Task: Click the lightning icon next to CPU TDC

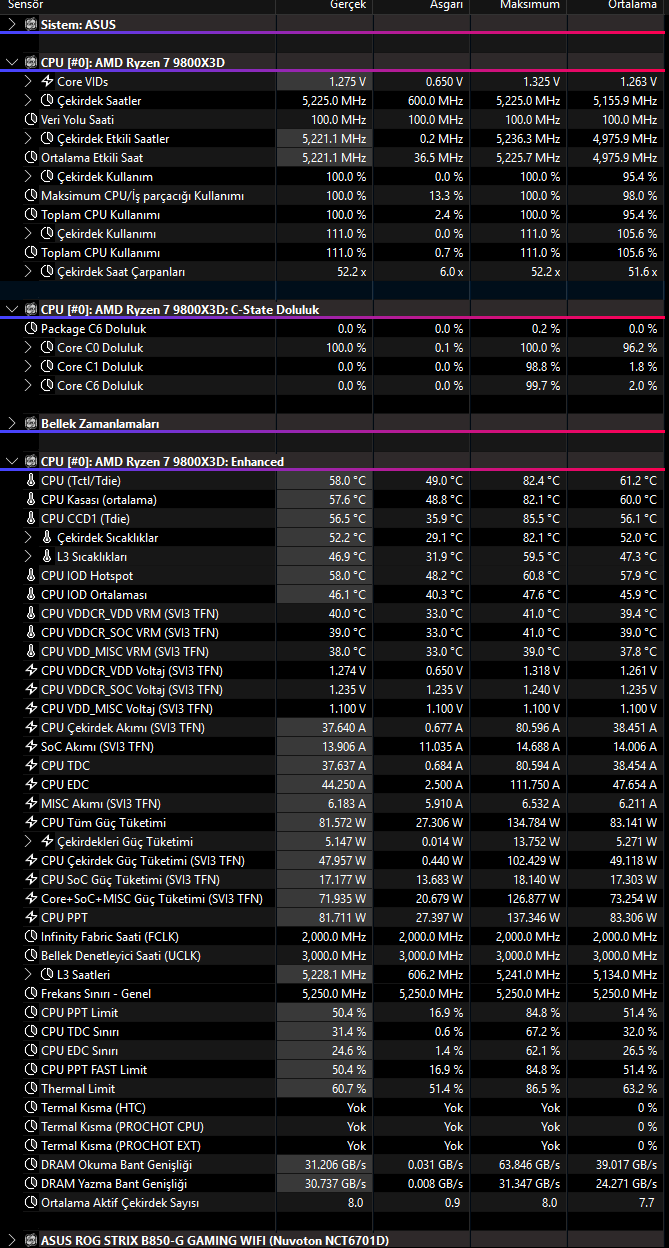Action: point(31,766)
